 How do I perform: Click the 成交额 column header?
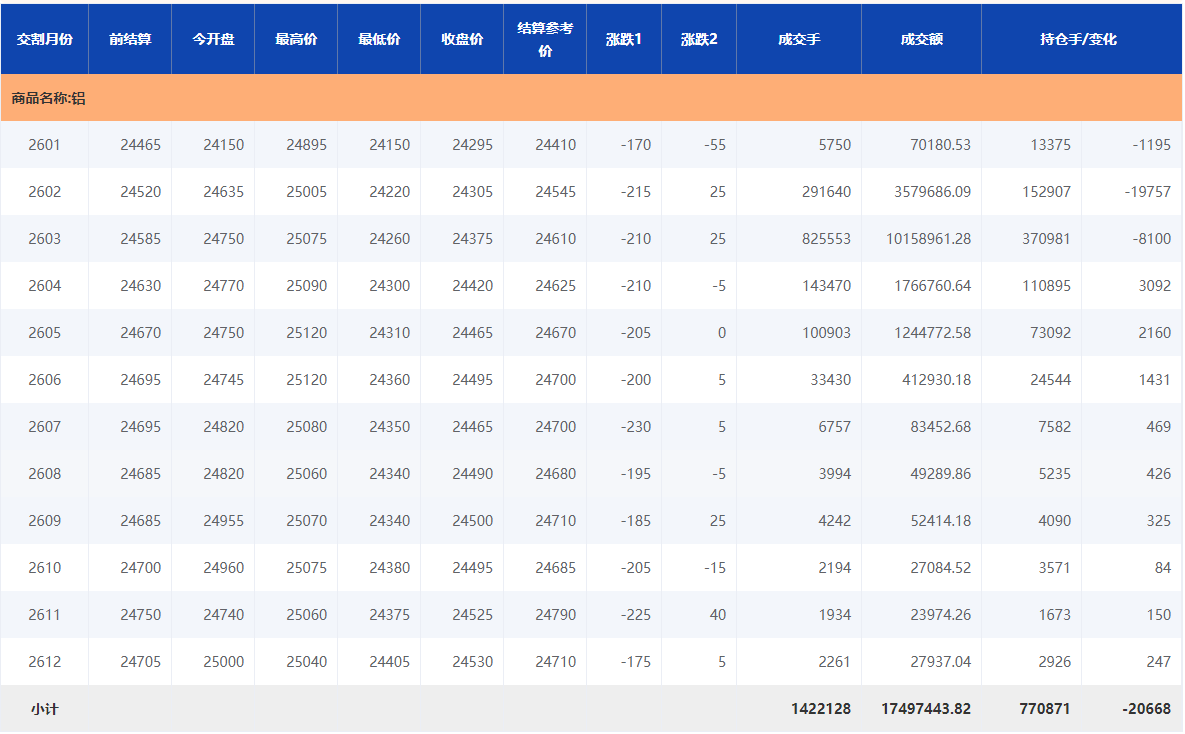(921, 39)
